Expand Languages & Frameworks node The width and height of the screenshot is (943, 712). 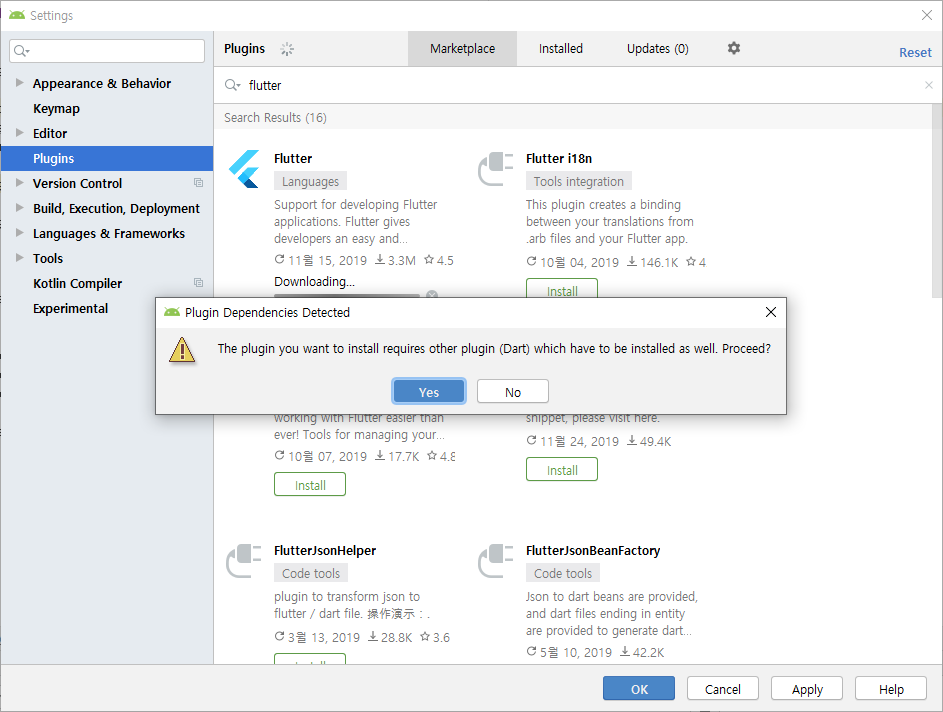pos(20,233)
